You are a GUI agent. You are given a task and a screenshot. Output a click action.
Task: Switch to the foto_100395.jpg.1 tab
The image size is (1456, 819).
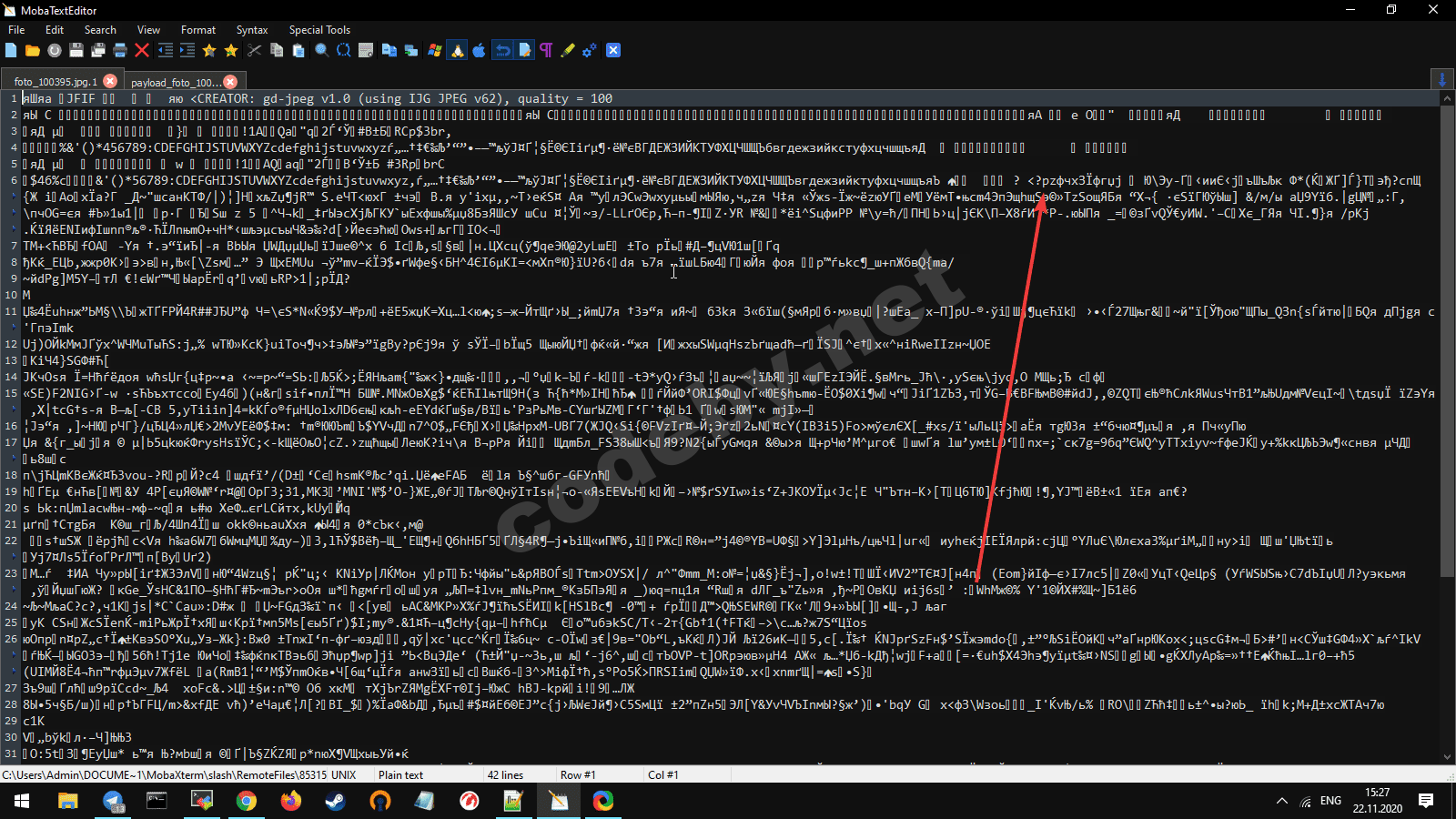[x=55, y=82]
